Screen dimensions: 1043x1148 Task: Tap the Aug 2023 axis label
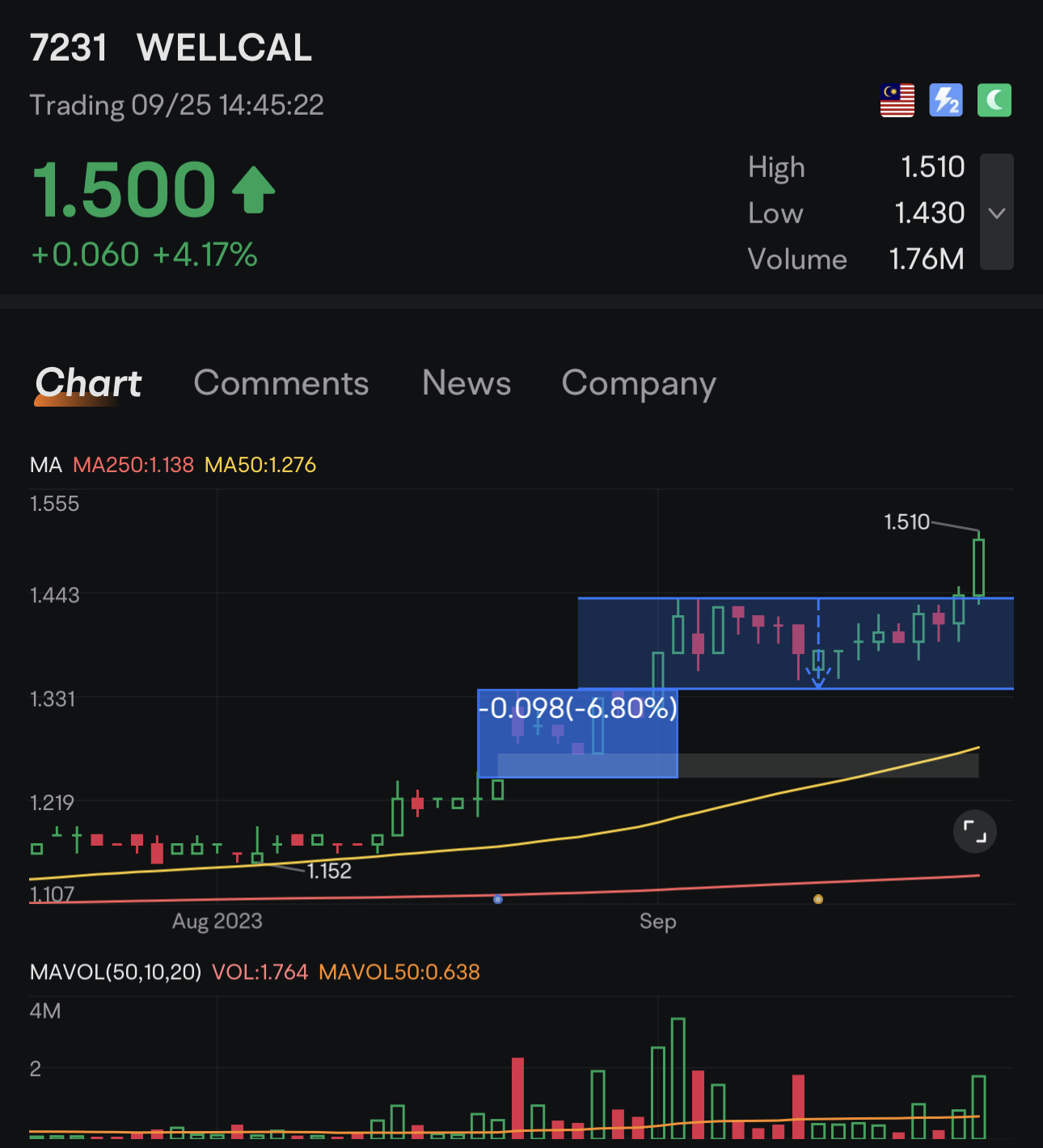(217, 922)
